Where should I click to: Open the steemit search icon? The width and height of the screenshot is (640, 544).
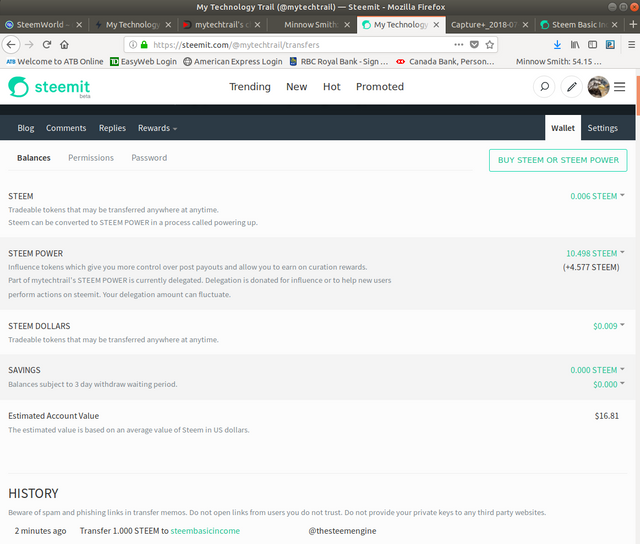544,87
